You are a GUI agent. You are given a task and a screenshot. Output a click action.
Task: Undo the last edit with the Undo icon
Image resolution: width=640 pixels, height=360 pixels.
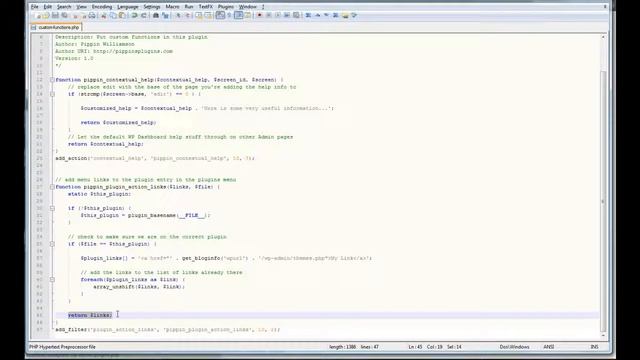point(134,16)
